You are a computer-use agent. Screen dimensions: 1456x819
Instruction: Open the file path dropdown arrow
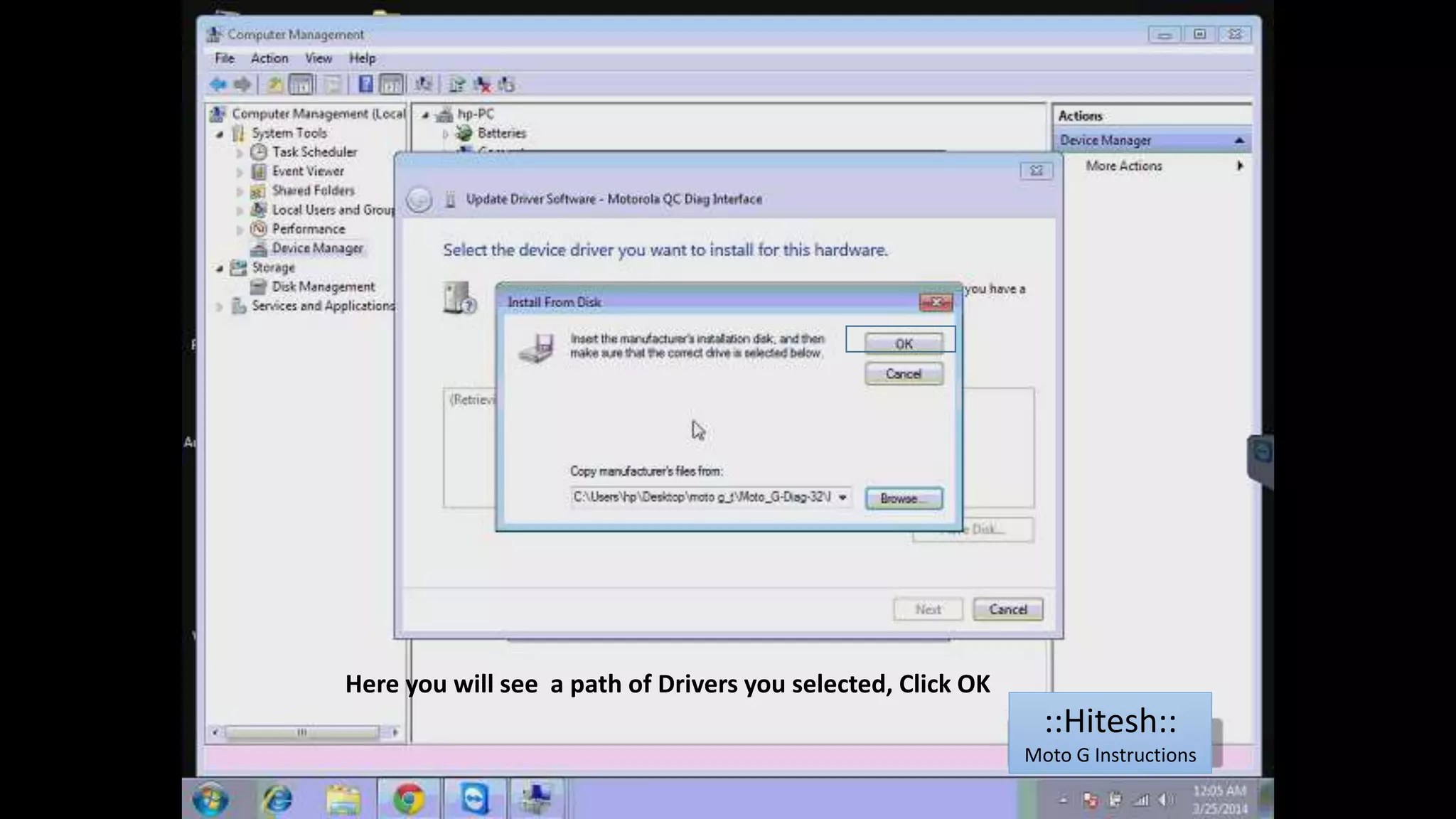842,498
